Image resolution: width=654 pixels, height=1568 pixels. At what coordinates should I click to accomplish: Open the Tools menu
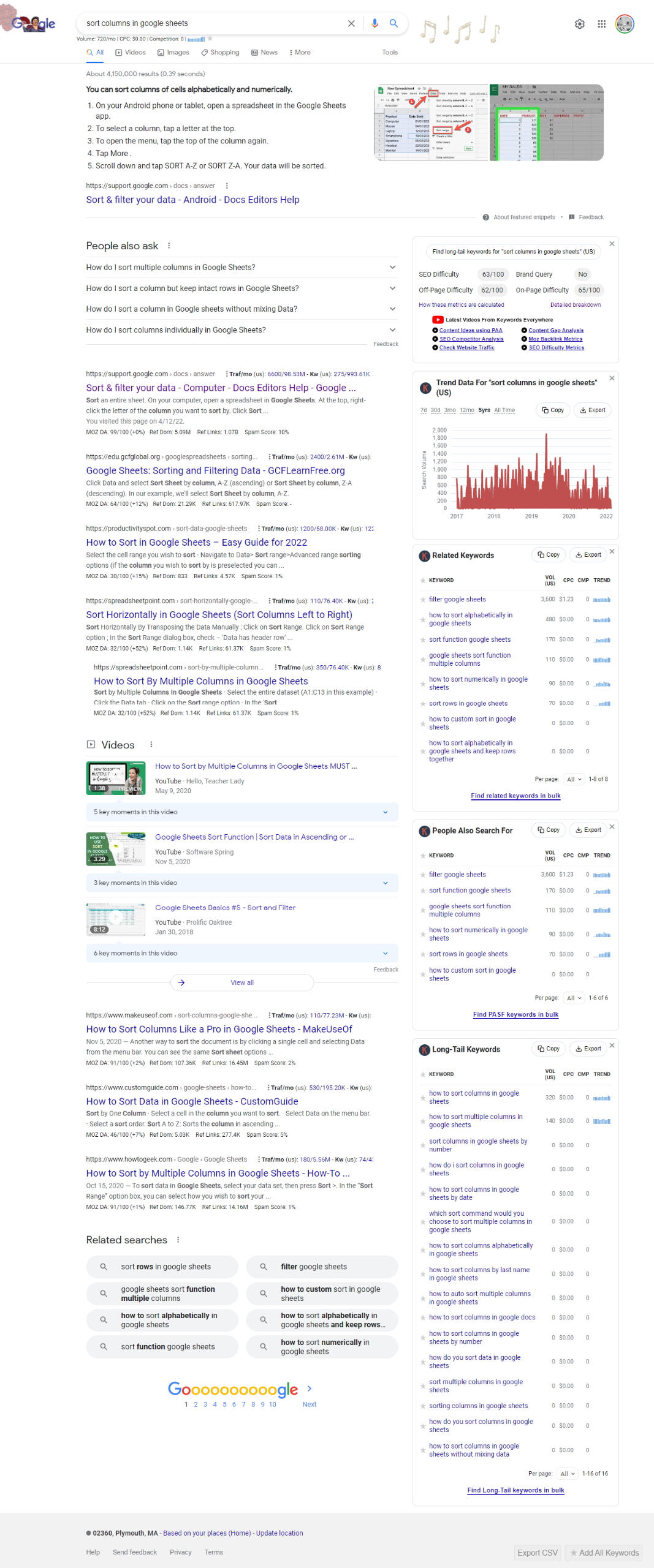(x=390, y=53)
